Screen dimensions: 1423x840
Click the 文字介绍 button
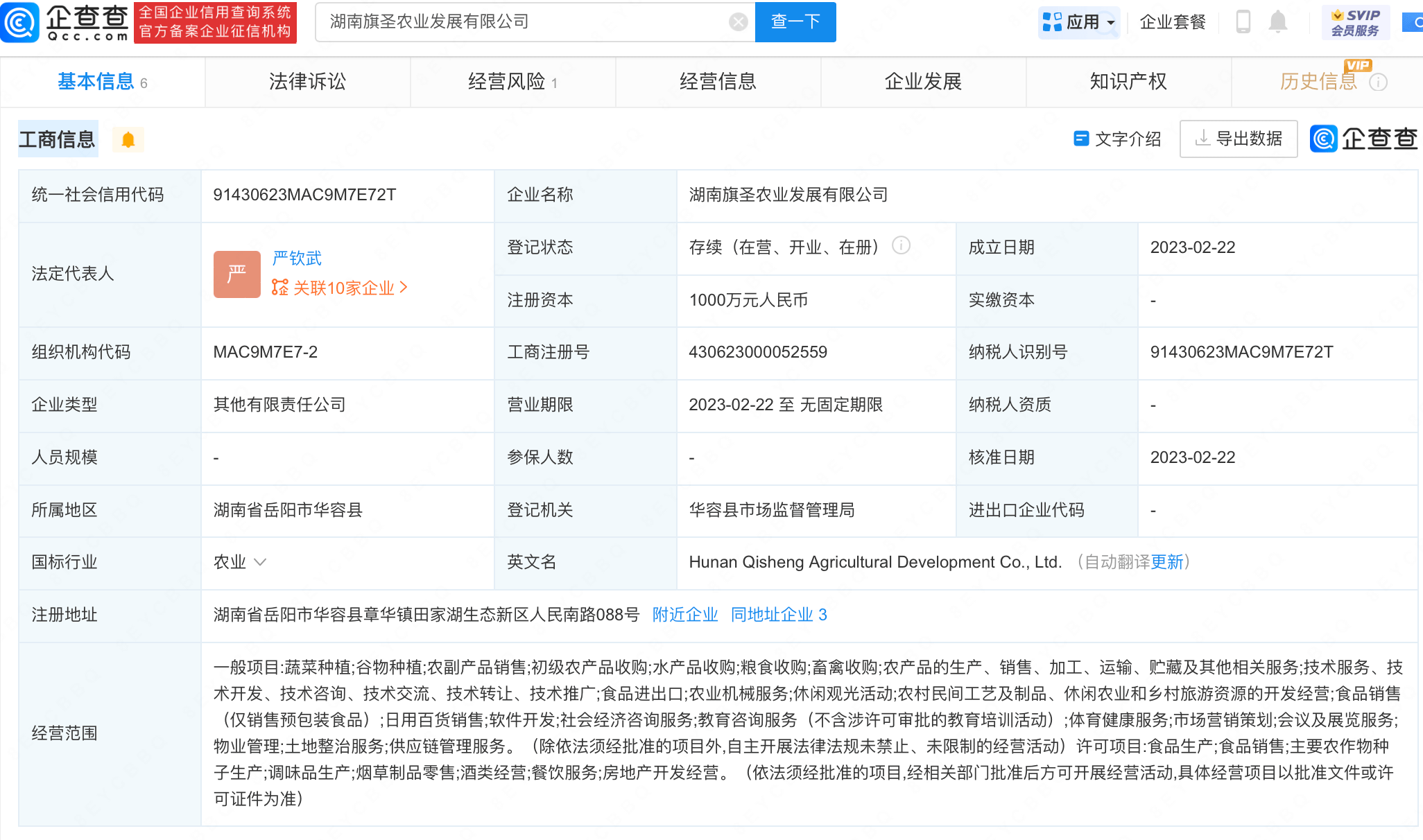pos(1117,139)
